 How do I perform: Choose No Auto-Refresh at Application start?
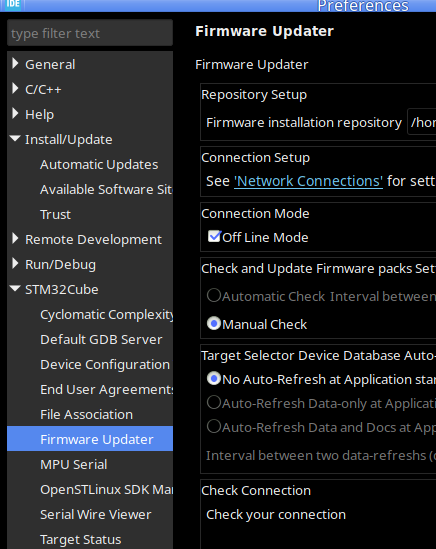(x=214, y=378)
